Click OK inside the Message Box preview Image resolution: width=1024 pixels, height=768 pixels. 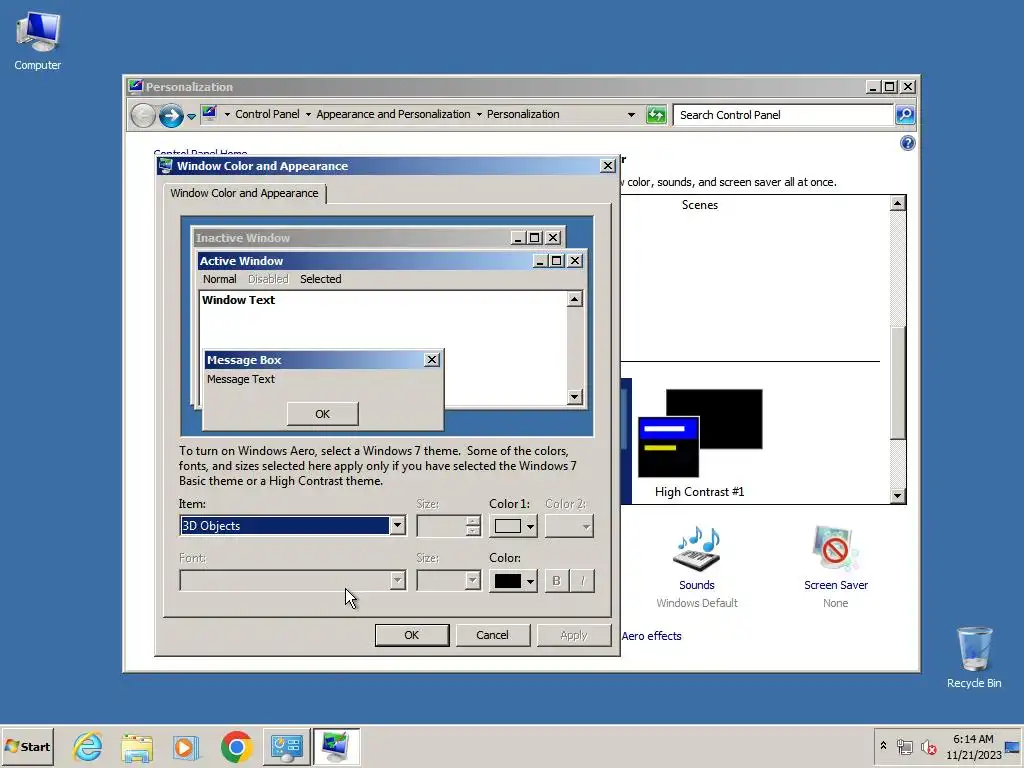tap(323, 414)
